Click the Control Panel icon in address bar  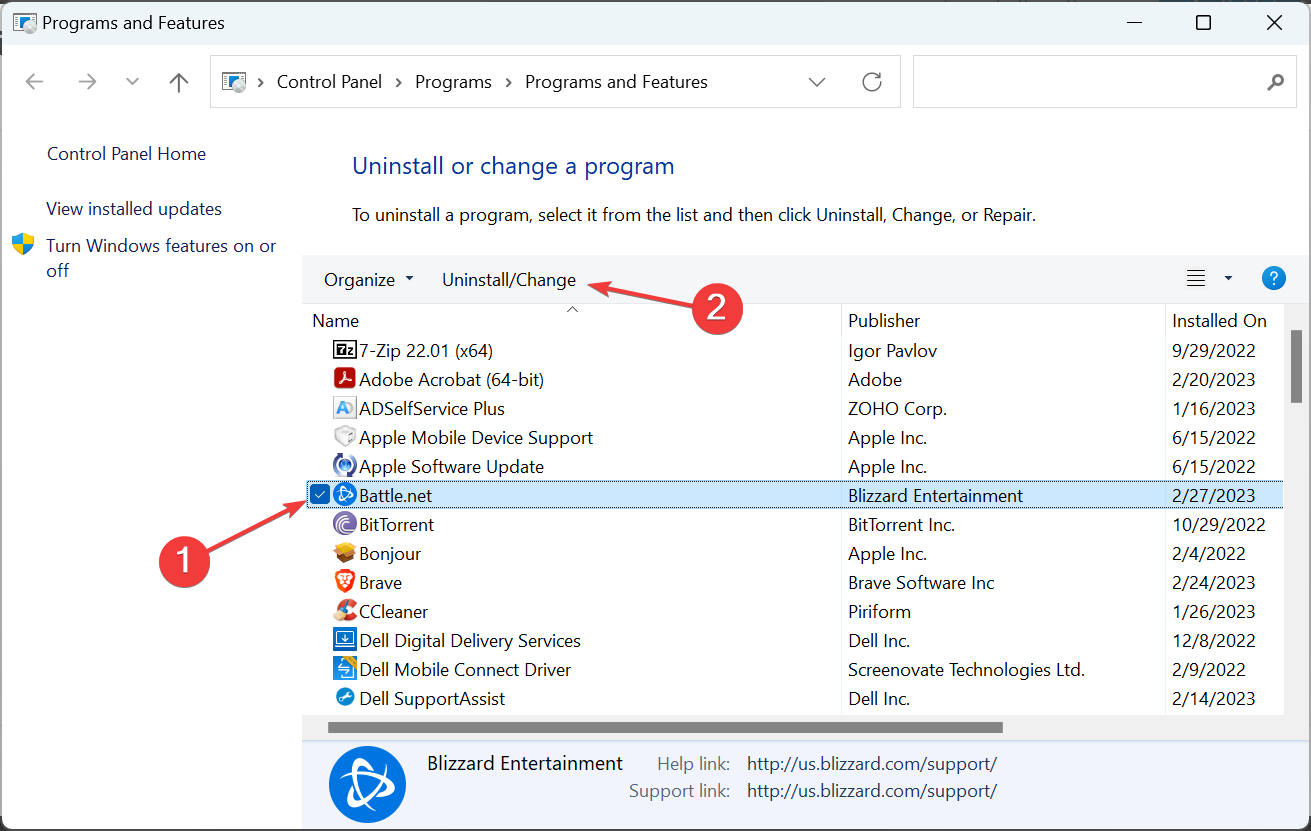coord(234,82)
